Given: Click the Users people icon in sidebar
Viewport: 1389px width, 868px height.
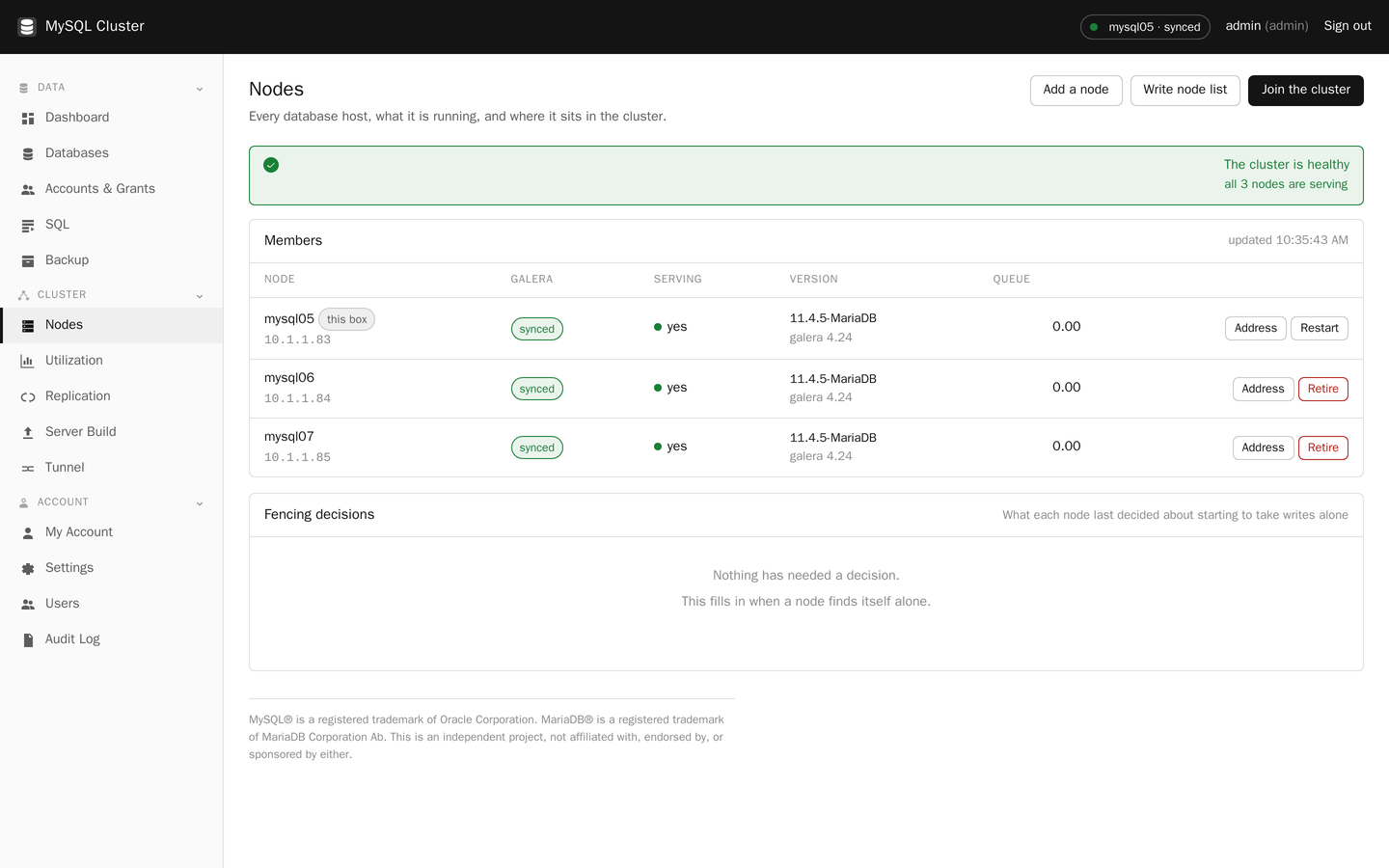Looking at the screenshot, I should pyautogui.click(x=28, y=604).
